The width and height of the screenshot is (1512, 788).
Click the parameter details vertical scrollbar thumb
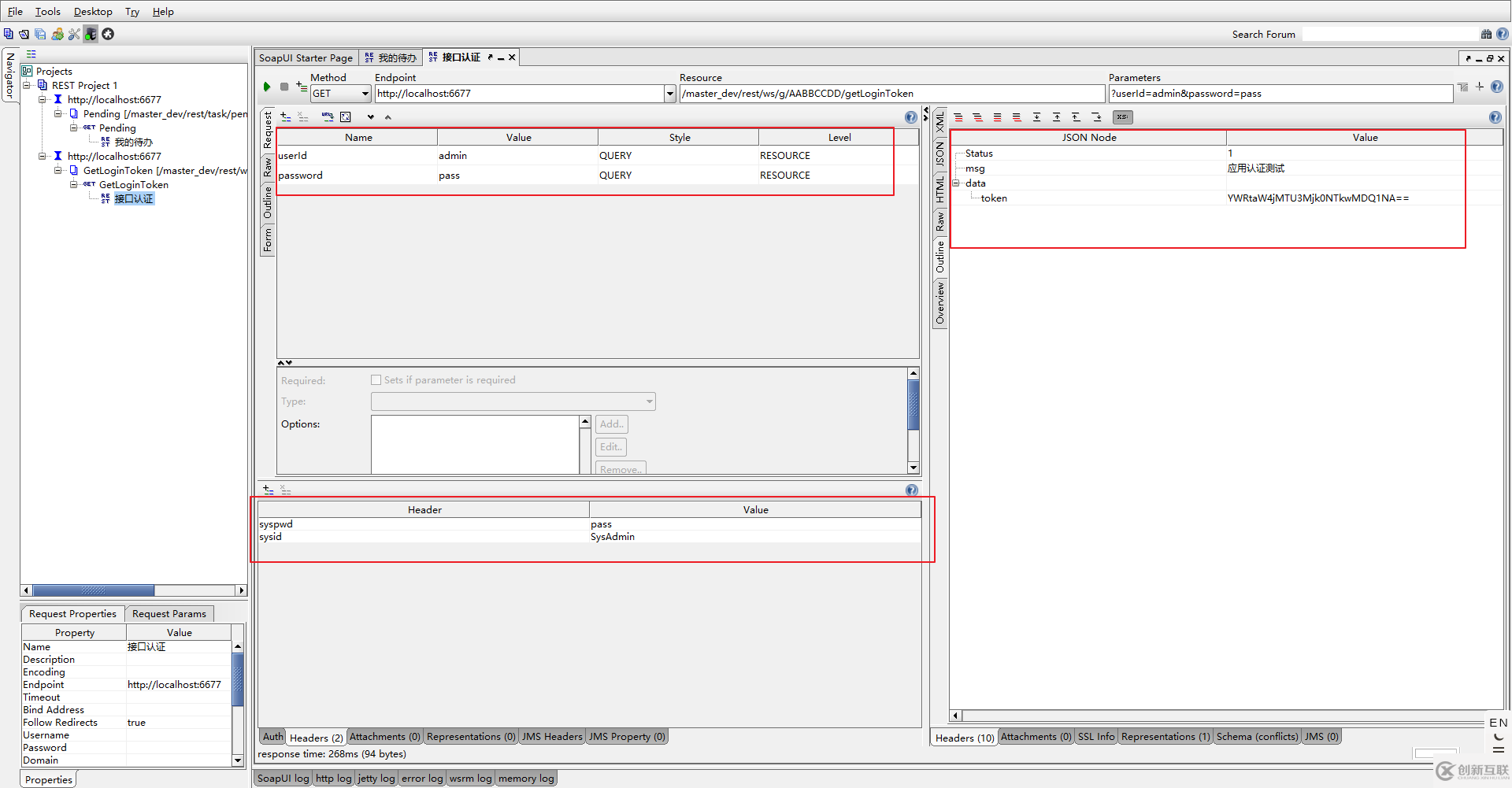913,405
